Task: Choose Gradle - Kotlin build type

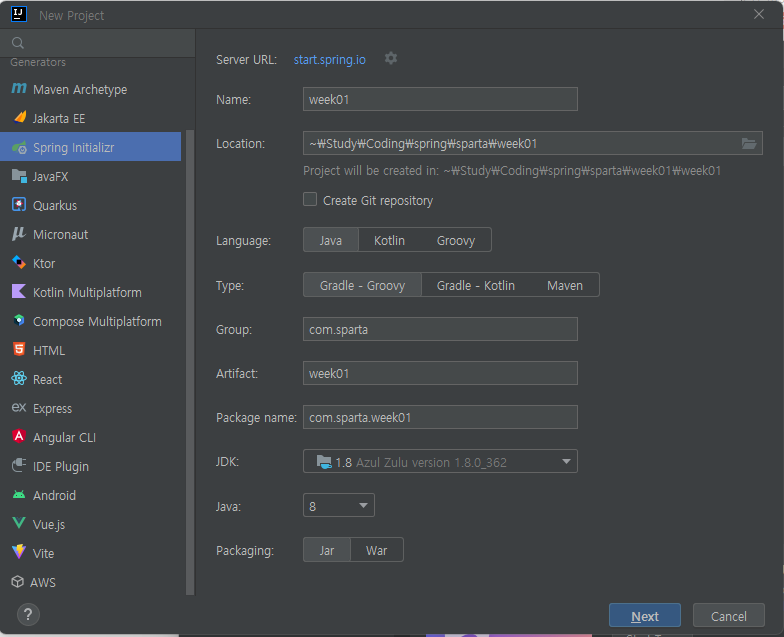Action: click(476, 286)
